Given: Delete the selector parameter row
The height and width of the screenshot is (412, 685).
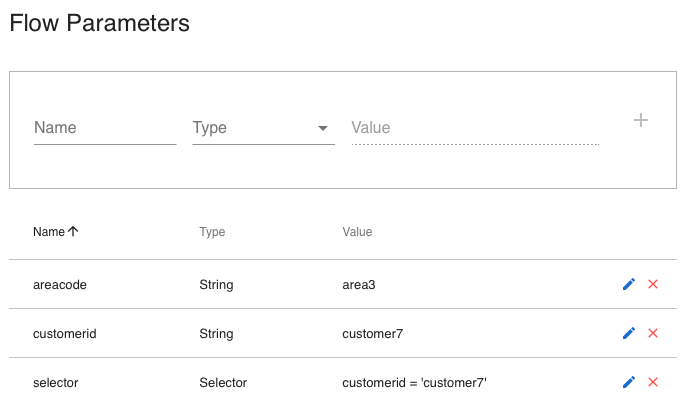Looking at the screenshot, I should pos(653,382).
